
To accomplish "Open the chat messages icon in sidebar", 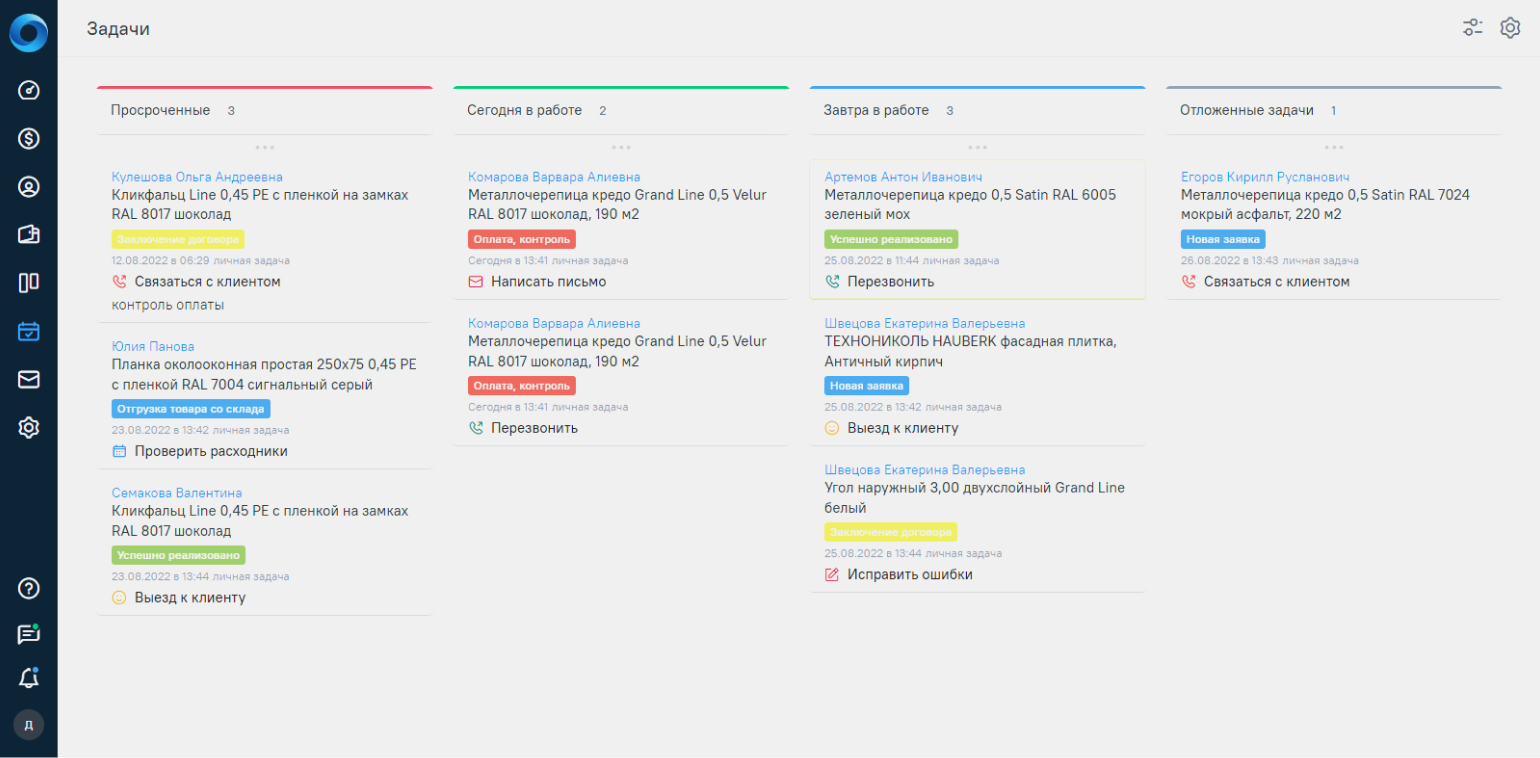I will [x=29, y=635].
